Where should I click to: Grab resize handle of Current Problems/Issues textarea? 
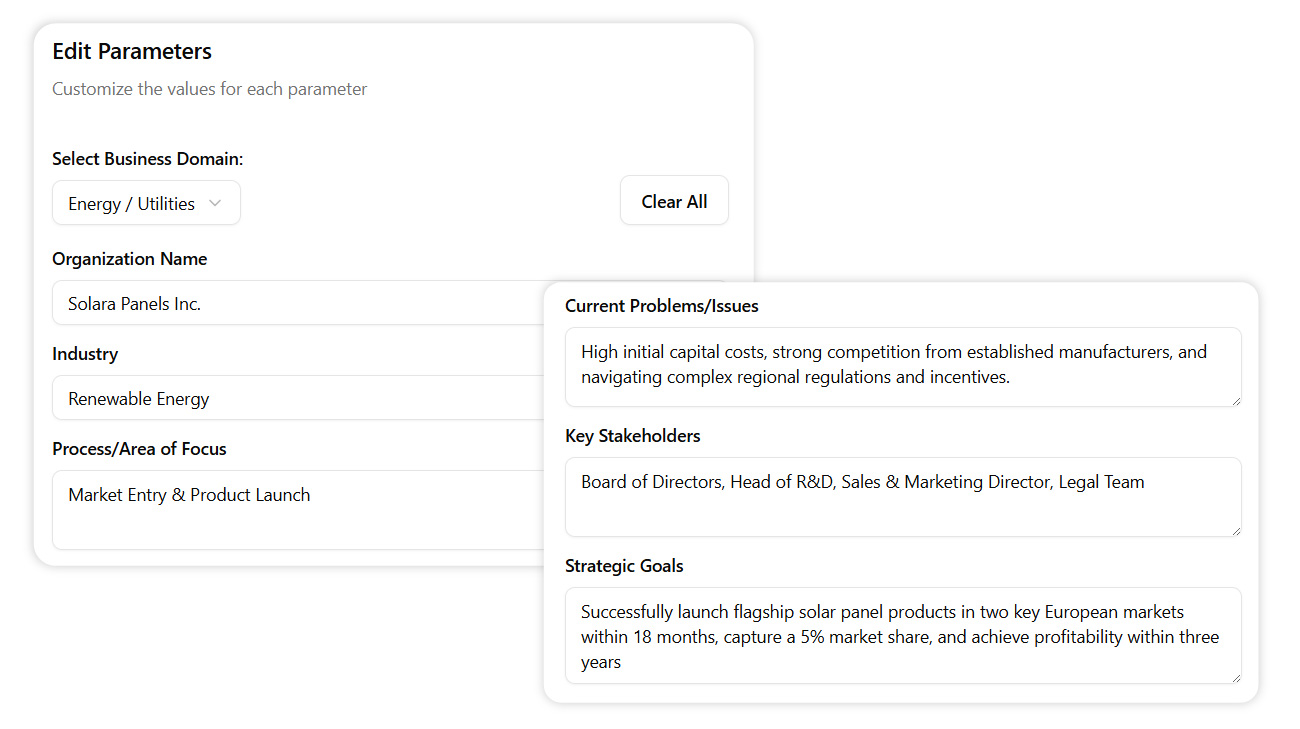pyautogui.click(x=1235, y=400)
